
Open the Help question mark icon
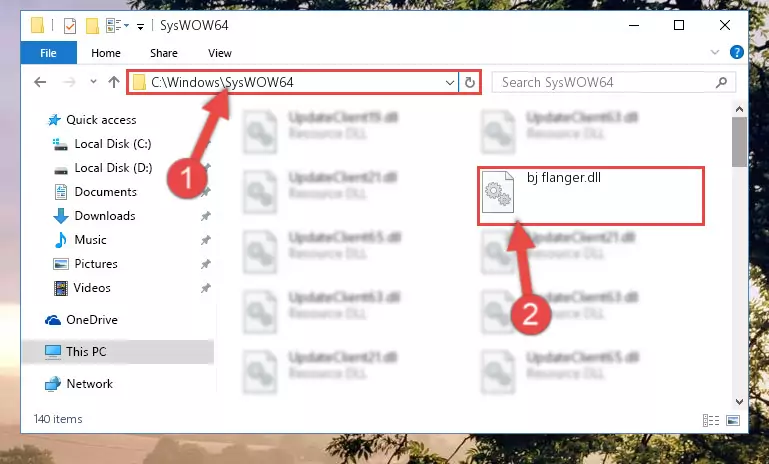point(736,52)
